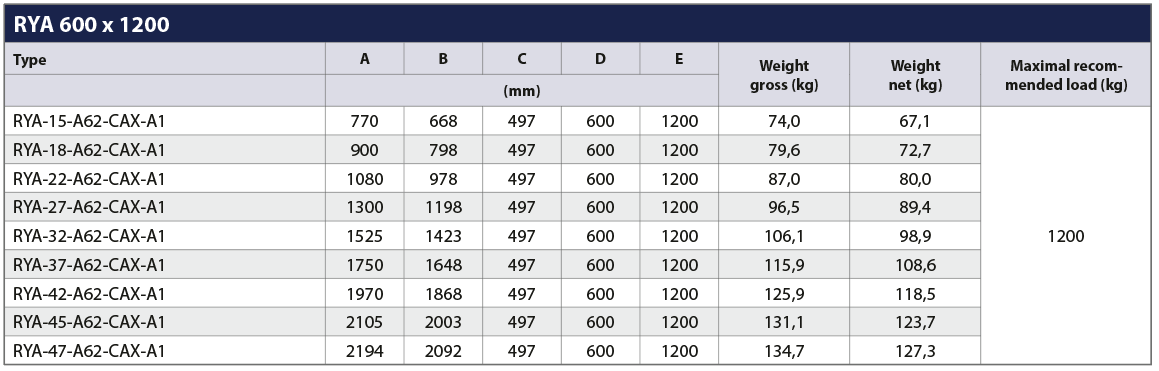The image size is (1159, 371).
Task: Select the RYA-18-A62-CAX-A1 row label
Action: tap(89, 150)
